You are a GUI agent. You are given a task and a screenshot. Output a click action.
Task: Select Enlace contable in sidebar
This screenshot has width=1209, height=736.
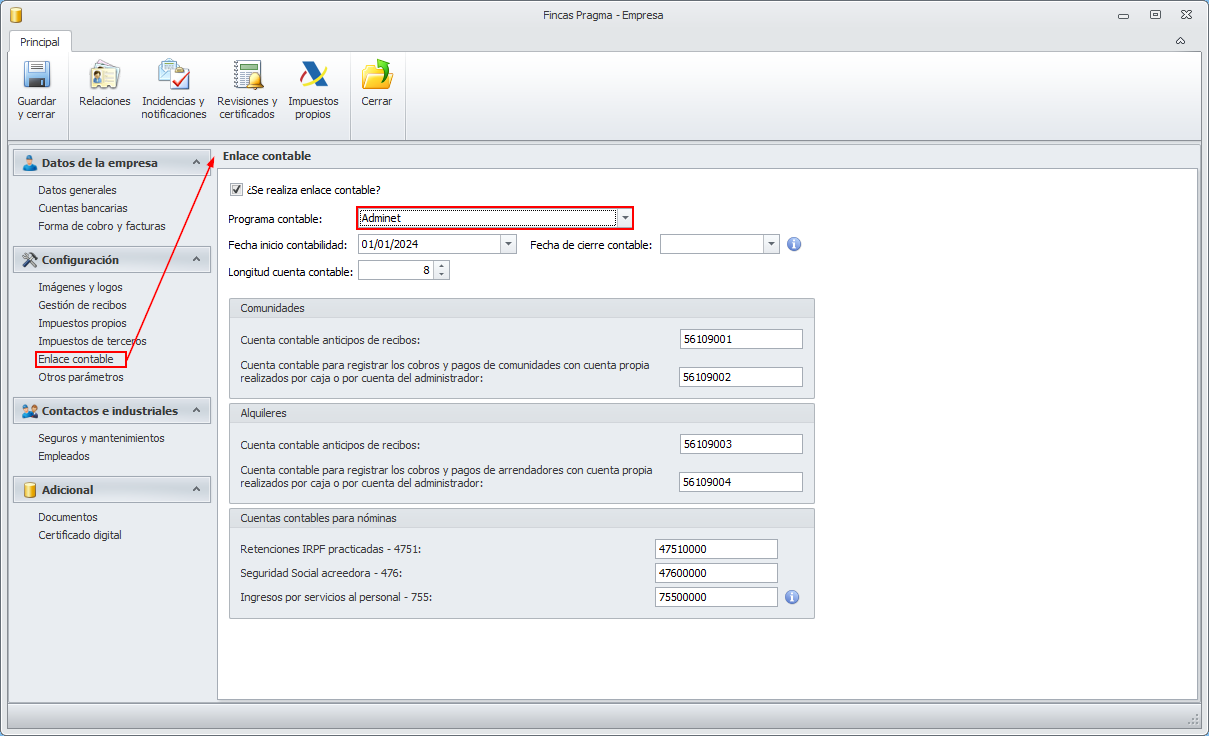coord(76,359)
